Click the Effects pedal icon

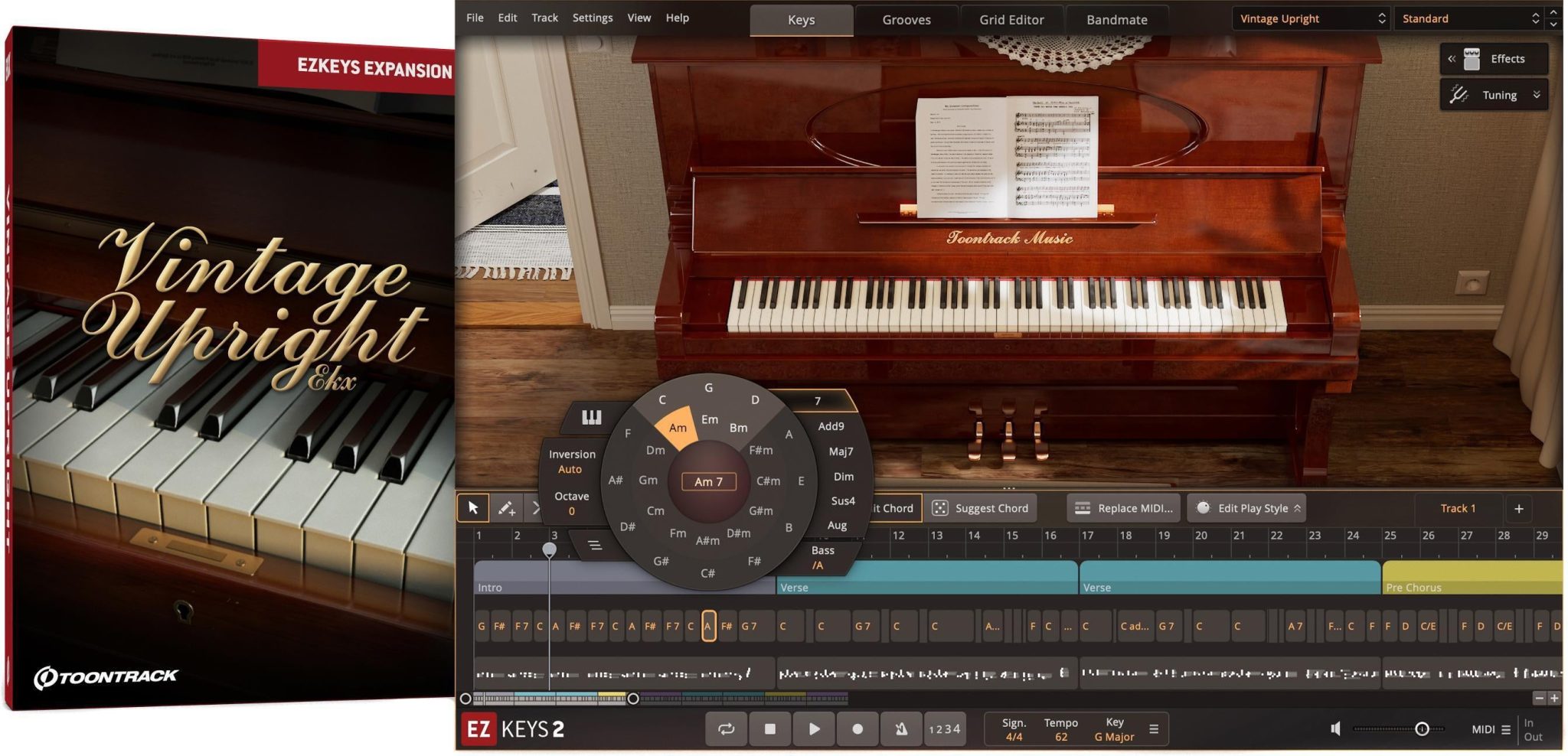[1472, 59]
